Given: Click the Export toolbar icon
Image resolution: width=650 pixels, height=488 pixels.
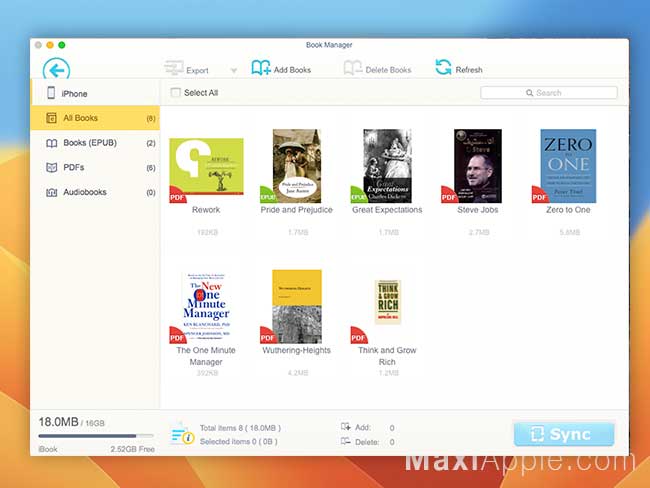Looking at the screenshot, I should tap(174, 68).
